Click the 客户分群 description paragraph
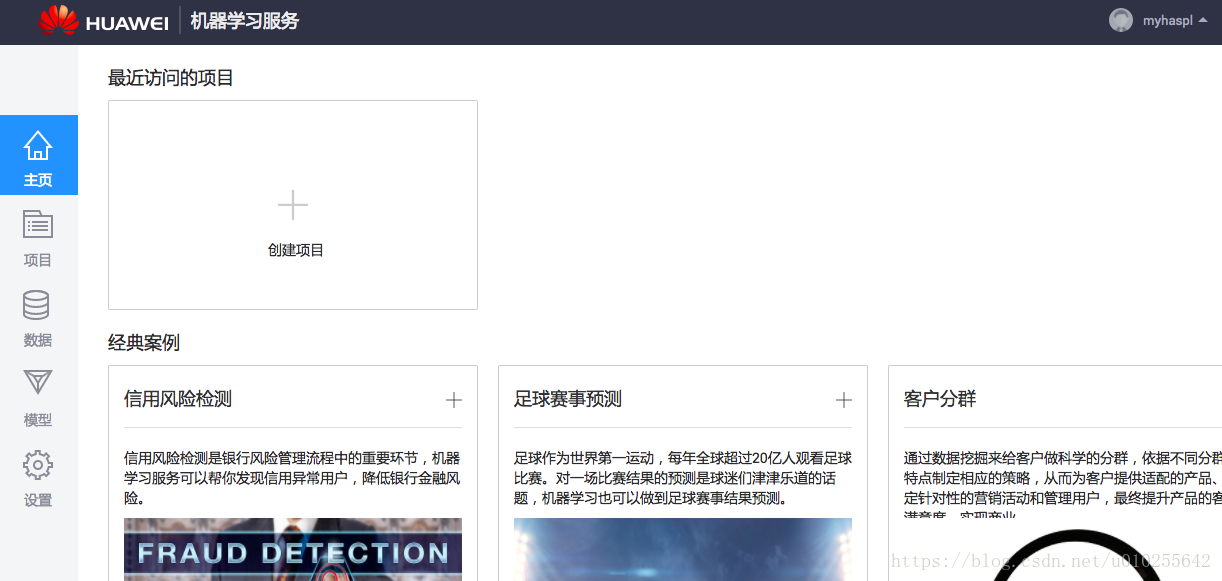 [x=1063, y=485]
